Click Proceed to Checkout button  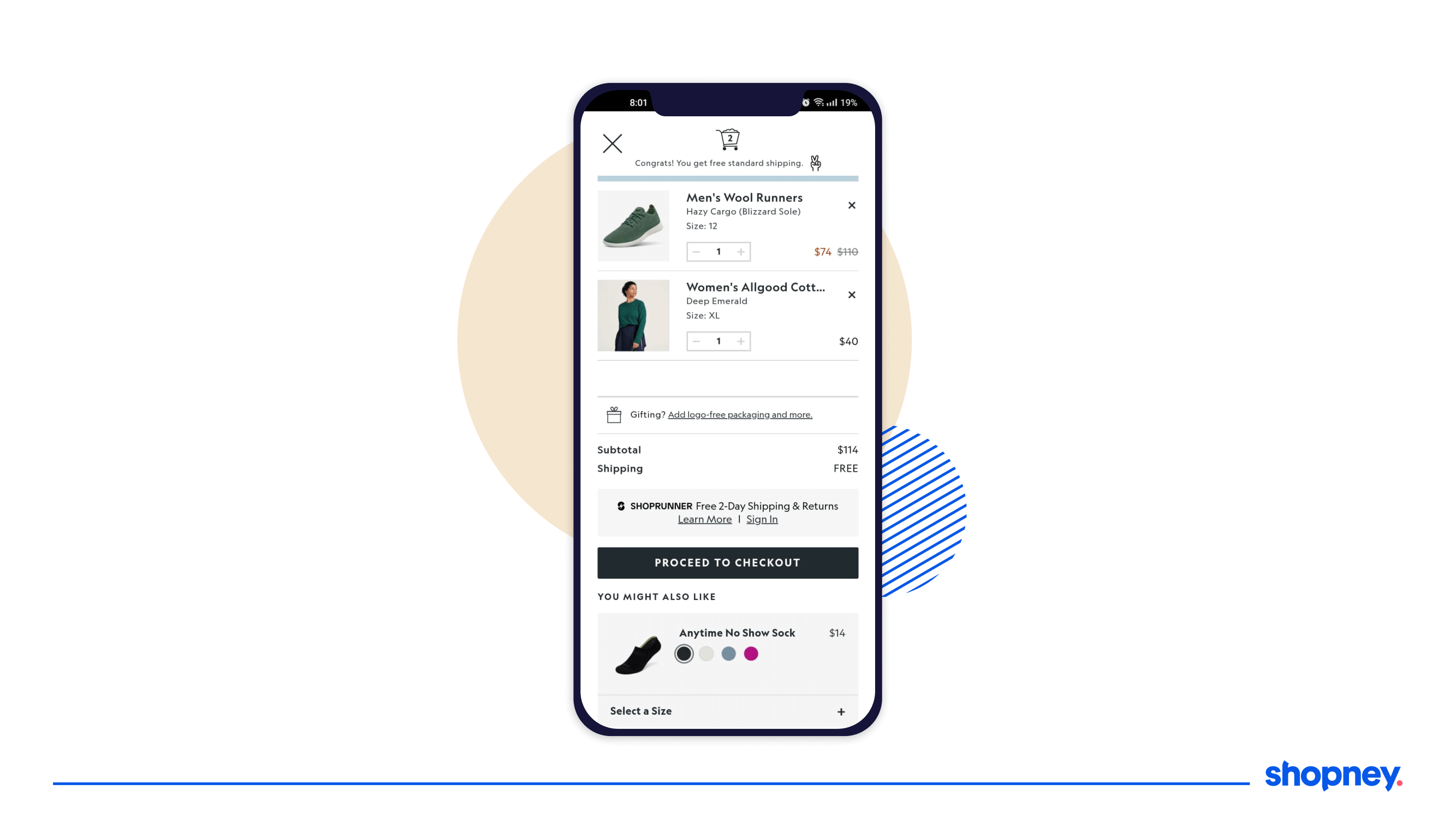728,562
